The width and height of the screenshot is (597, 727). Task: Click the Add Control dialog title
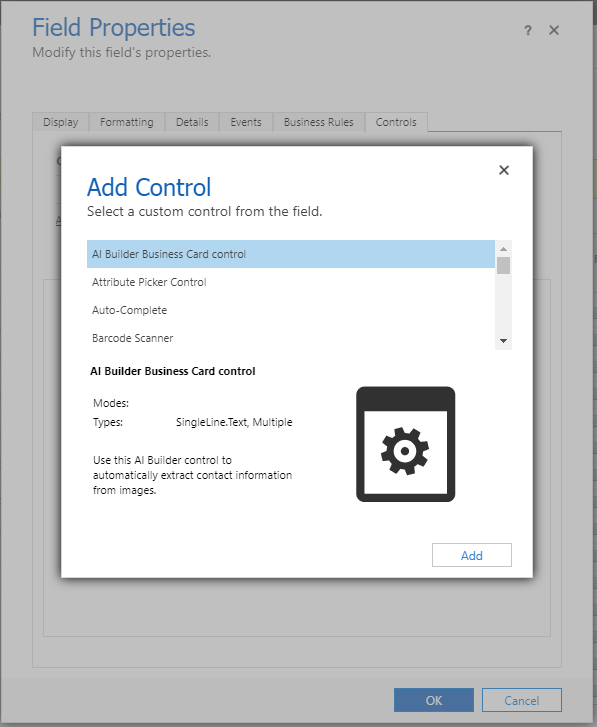pos(149,187)
